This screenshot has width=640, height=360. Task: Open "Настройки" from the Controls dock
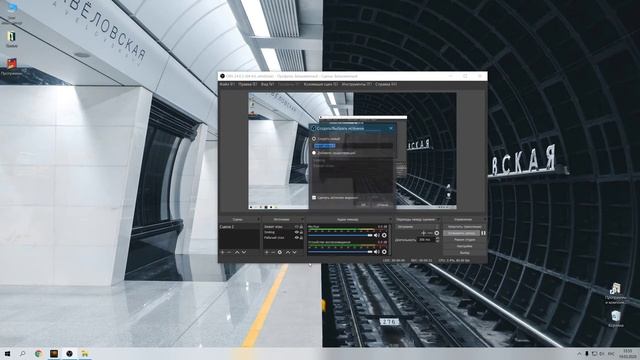coord(464,246)
